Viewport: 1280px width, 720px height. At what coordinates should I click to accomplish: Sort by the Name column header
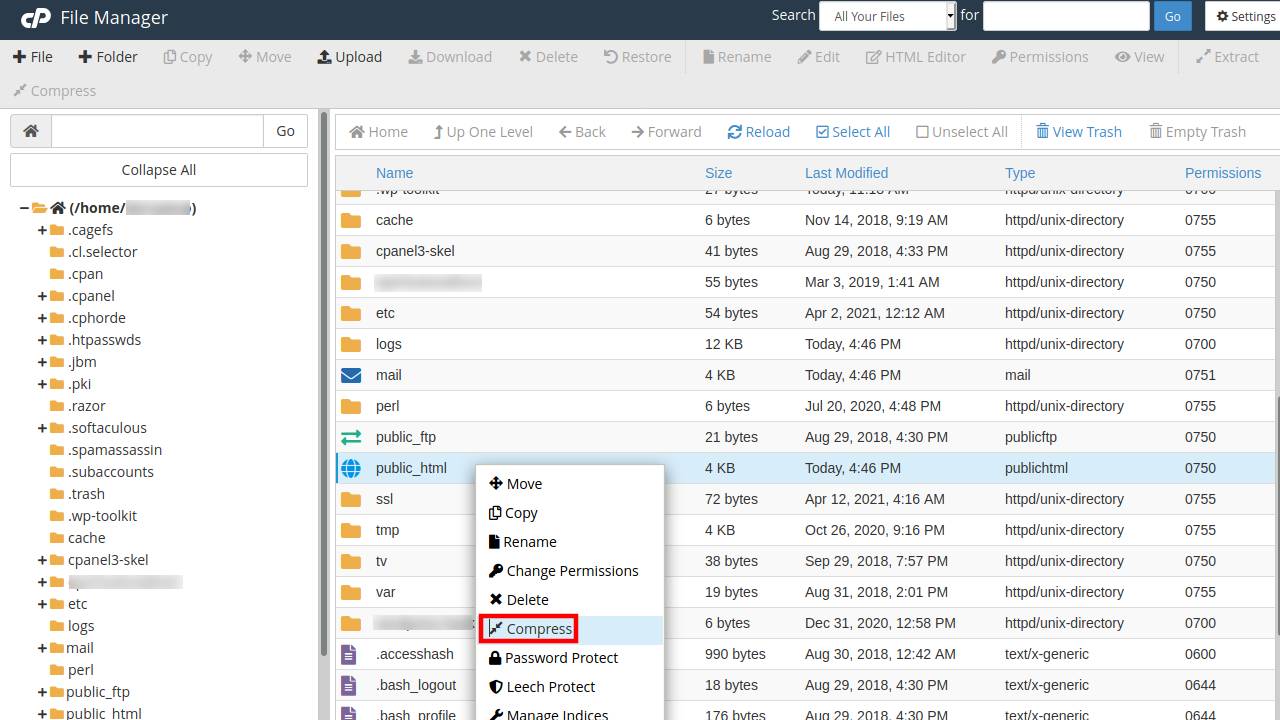coord(394,173)
